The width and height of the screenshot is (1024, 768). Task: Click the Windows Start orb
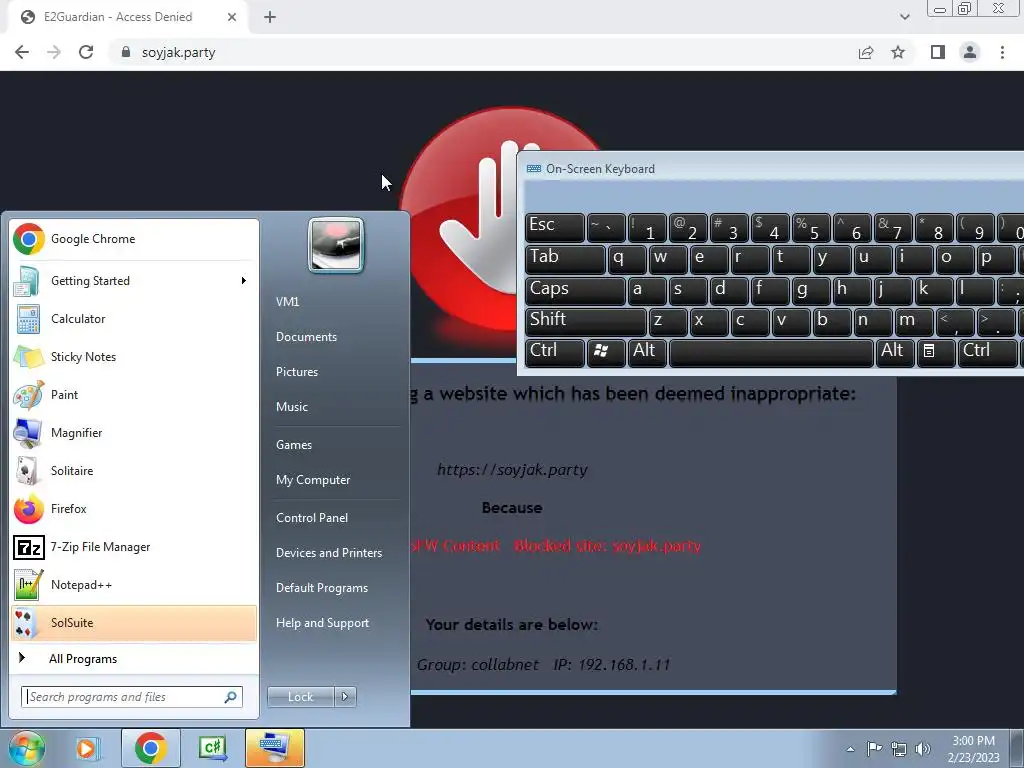tap(26, 748)
